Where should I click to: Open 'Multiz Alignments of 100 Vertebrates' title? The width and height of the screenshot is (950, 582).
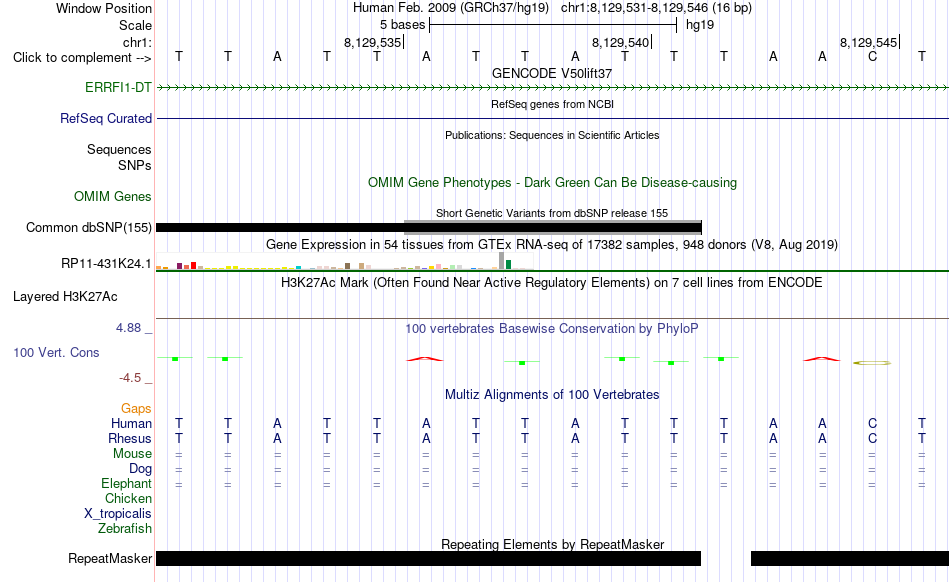(552, 394)
